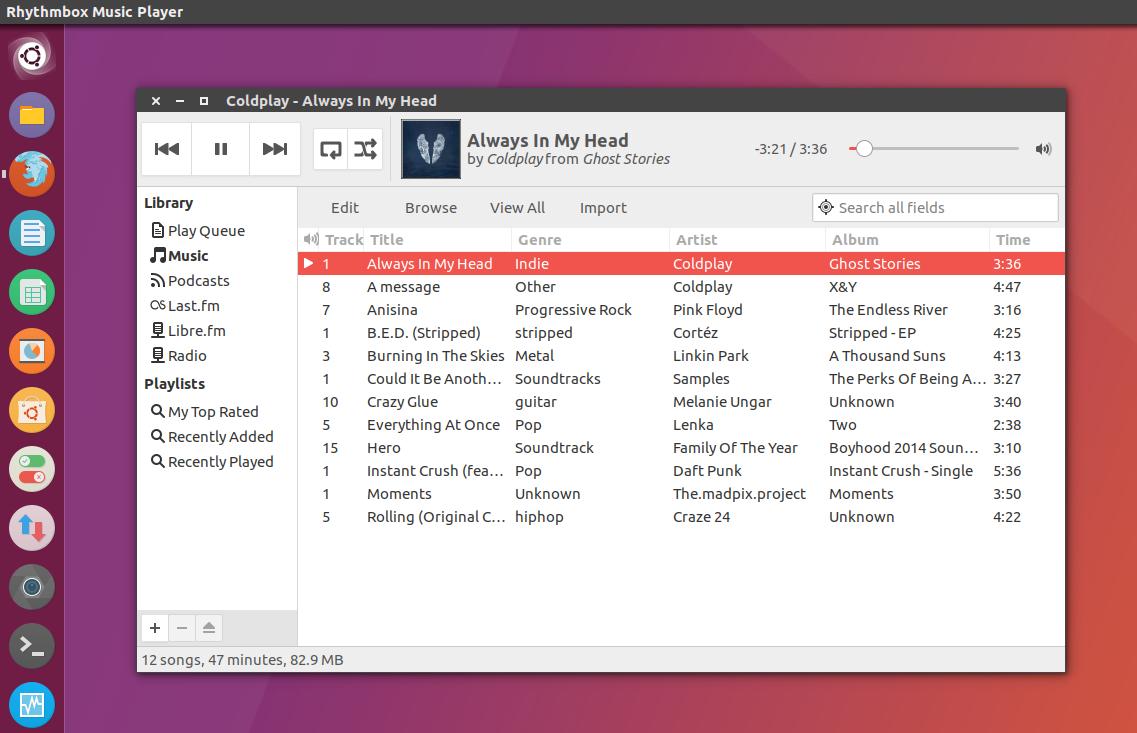The image size is (1137, 733).
Task: Skip to the previous track
Action: (167, 149)
